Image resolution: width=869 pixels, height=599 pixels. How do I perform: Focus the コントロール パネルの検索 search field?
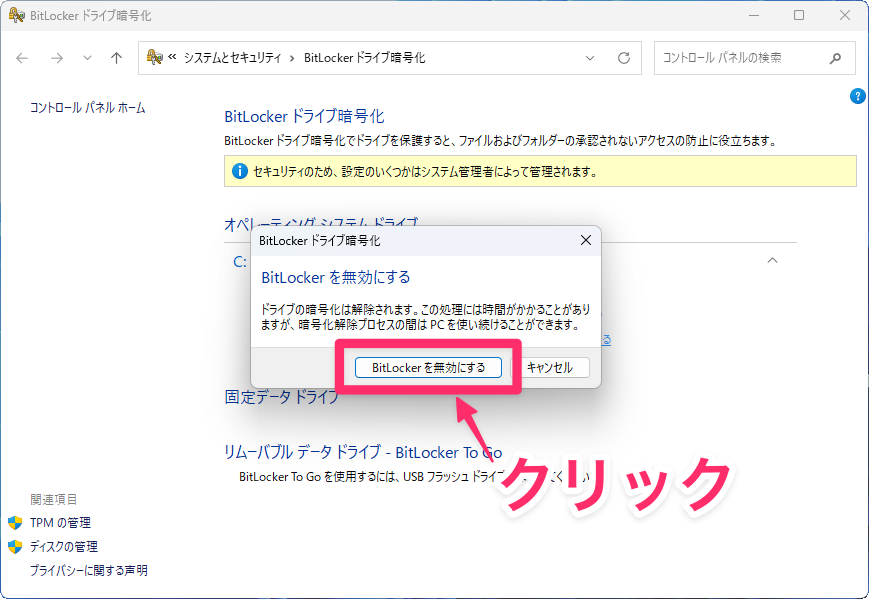(x=740, y=58)
